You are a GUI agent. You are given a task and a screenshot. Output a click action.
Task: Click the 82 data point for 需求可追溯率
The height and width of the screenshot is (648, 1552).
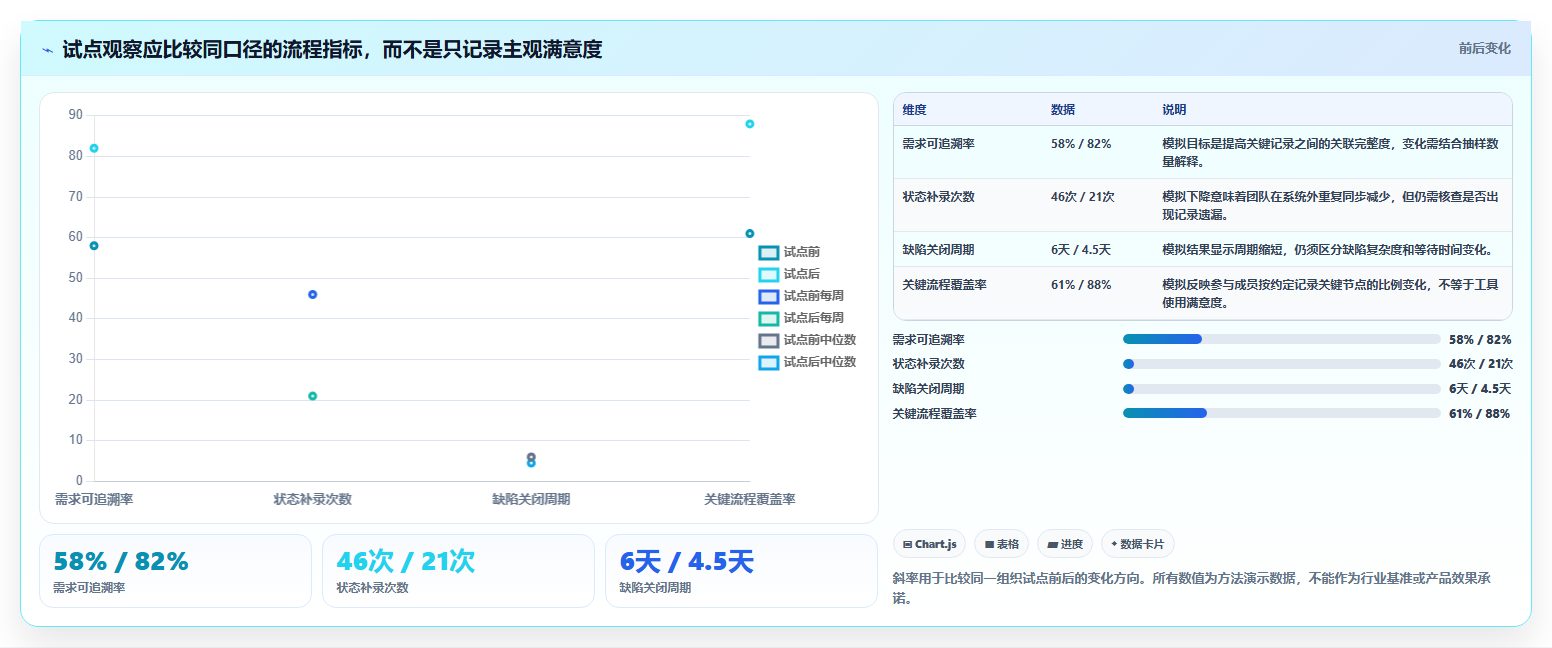pos(94,148)
